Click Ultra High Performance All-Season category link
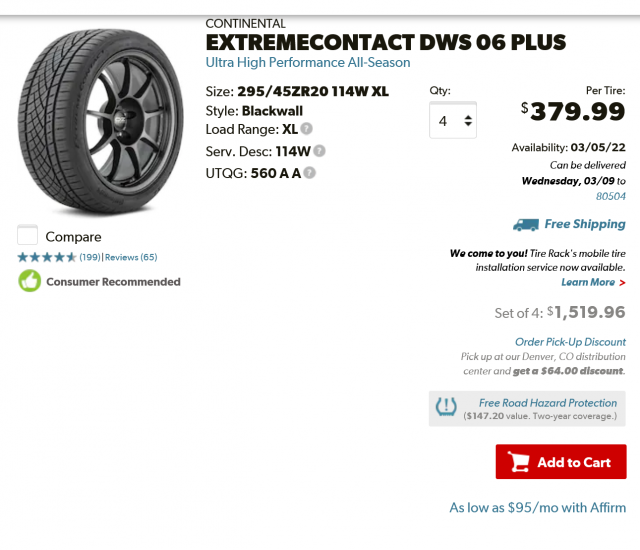Viewport: 640px width, 550px height. coord(308,63)
